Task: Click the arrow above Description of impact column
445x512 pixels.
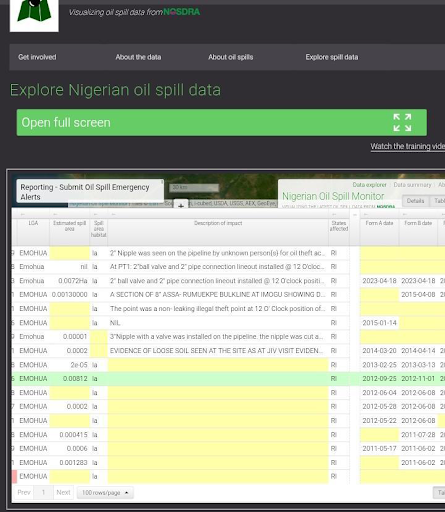Action: pyautogui.click(x=113, y=214)
